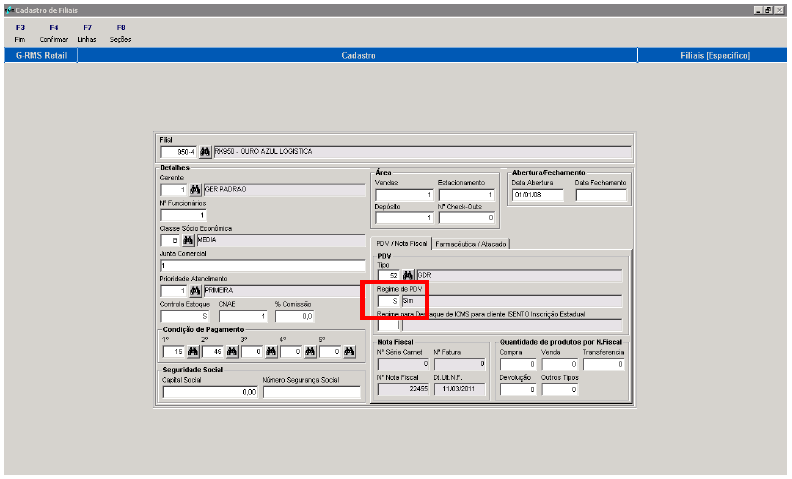
Task: Click the Data Fechamento field
Action: click(x=601, y=195)
